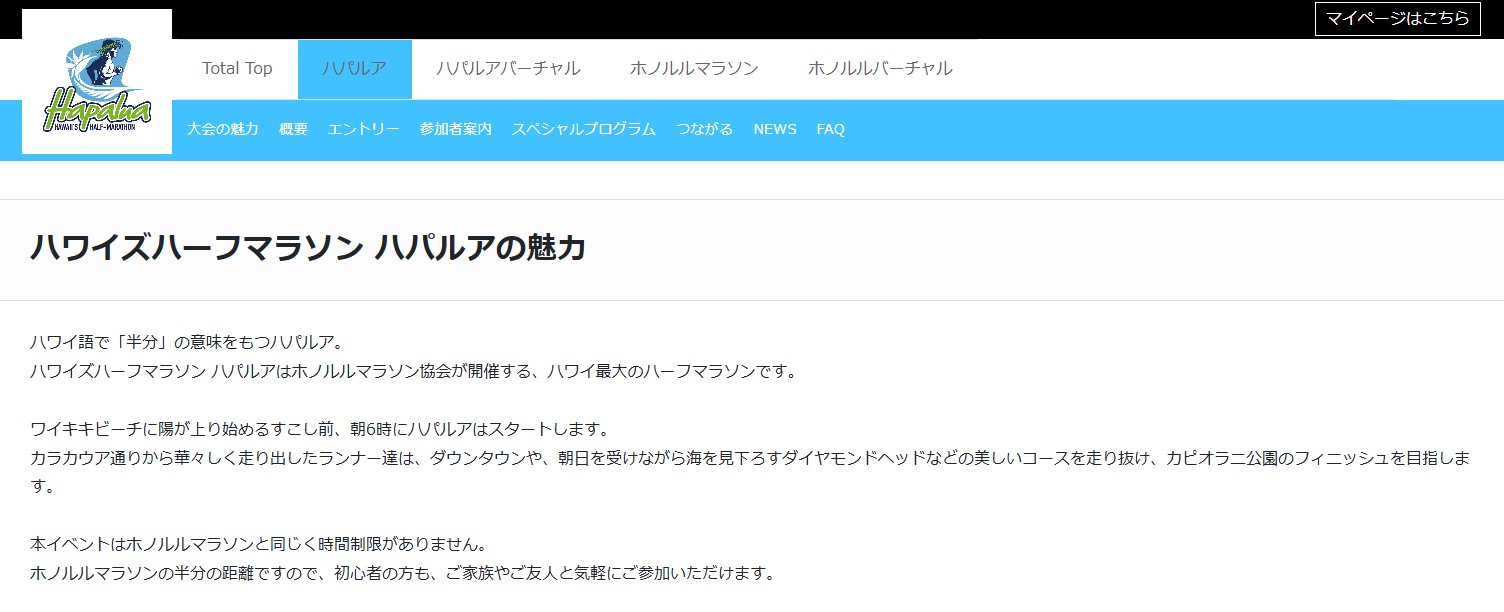Select the ハパルア tab
Screen dimensions: 1504x612
tap(354, 69)
